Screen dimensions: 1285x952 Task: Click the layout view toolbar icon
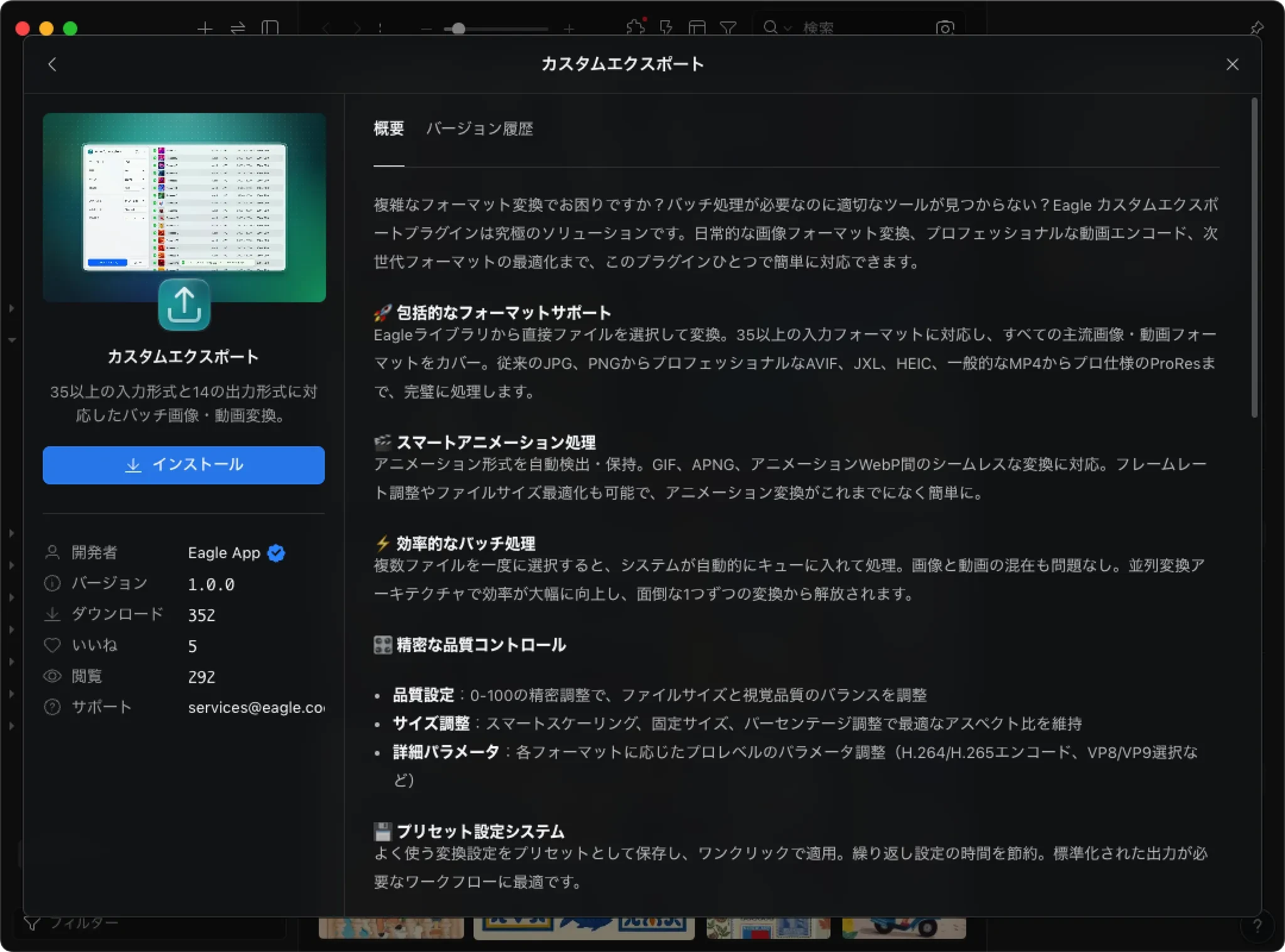point(697,28)
